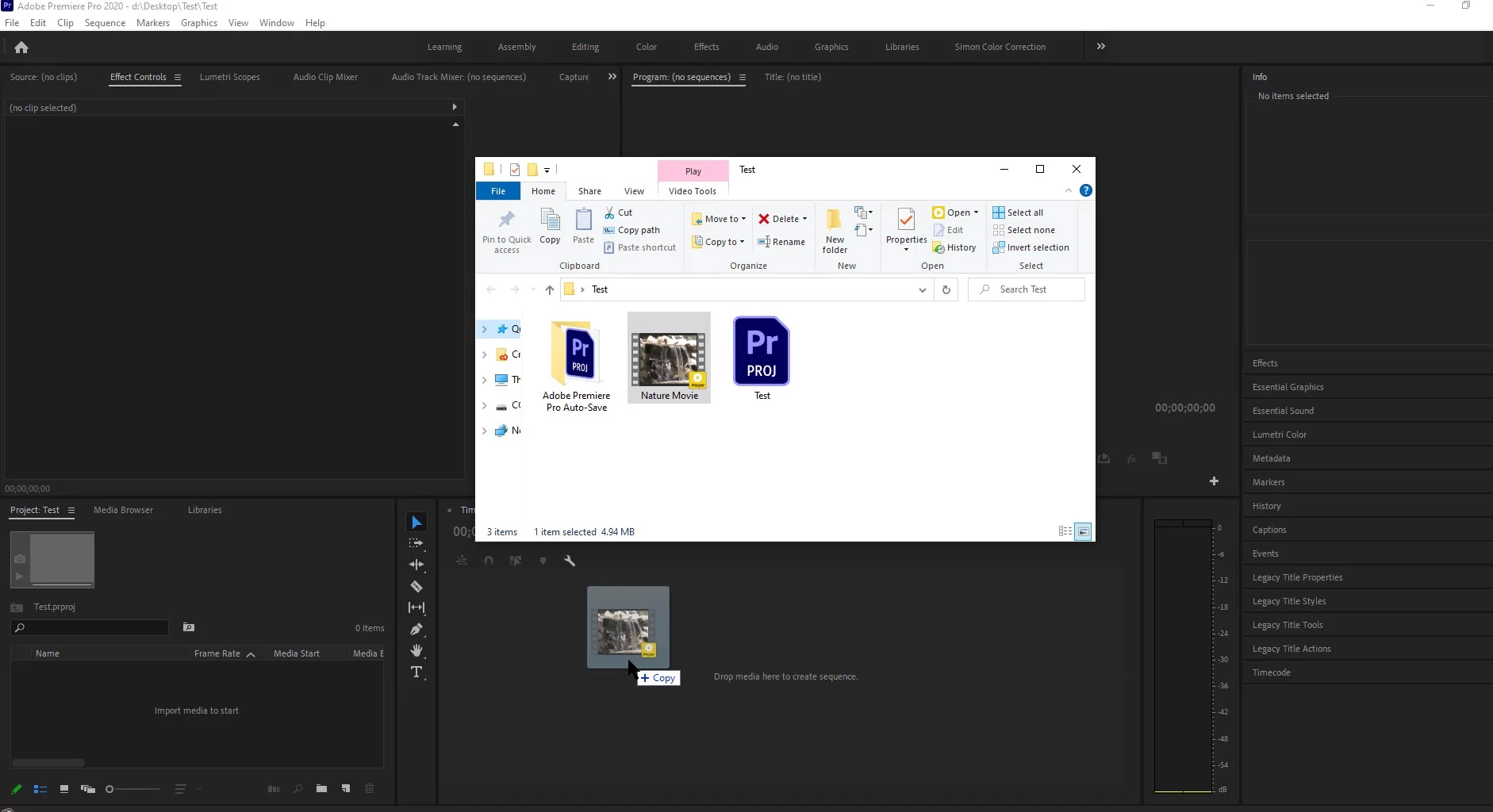Screen dimensions: 1493x812
Task: Switch to Lumetri Scopes tab
Action: pyautogui.click(x=230, y=77)
